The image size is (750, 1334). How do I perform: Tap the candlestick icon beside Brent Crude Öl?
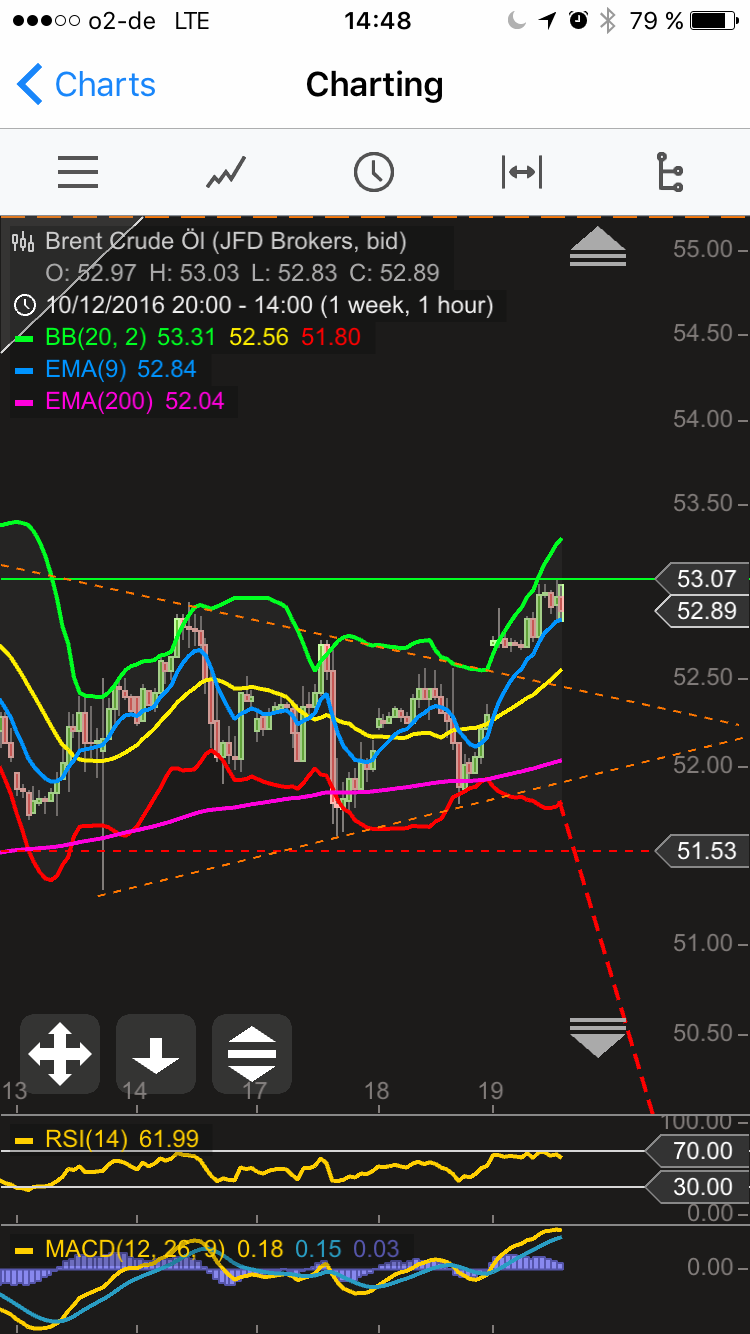tap(23, 241)
